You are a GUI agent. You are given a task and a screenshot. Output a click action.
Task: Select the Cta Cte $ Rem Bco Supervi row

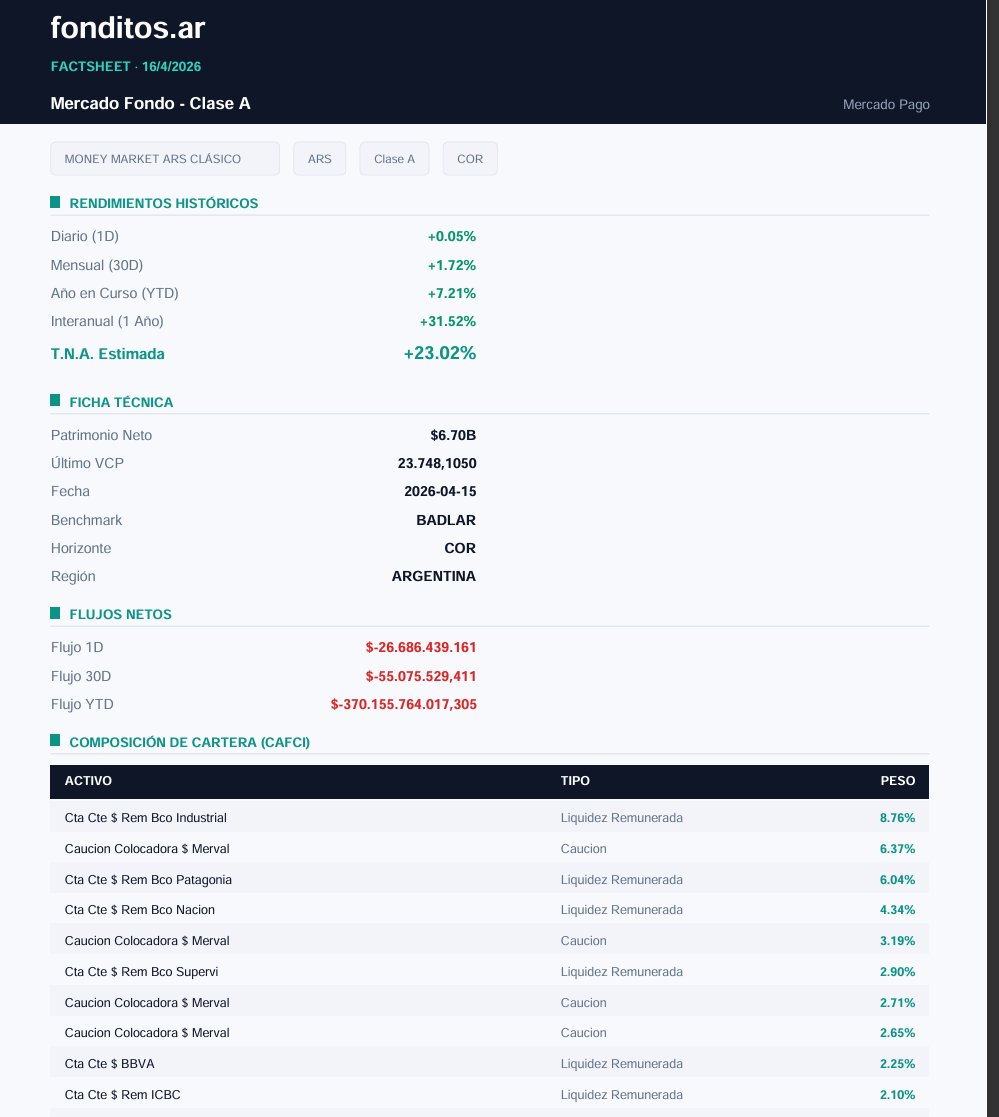tap(490, 972)
